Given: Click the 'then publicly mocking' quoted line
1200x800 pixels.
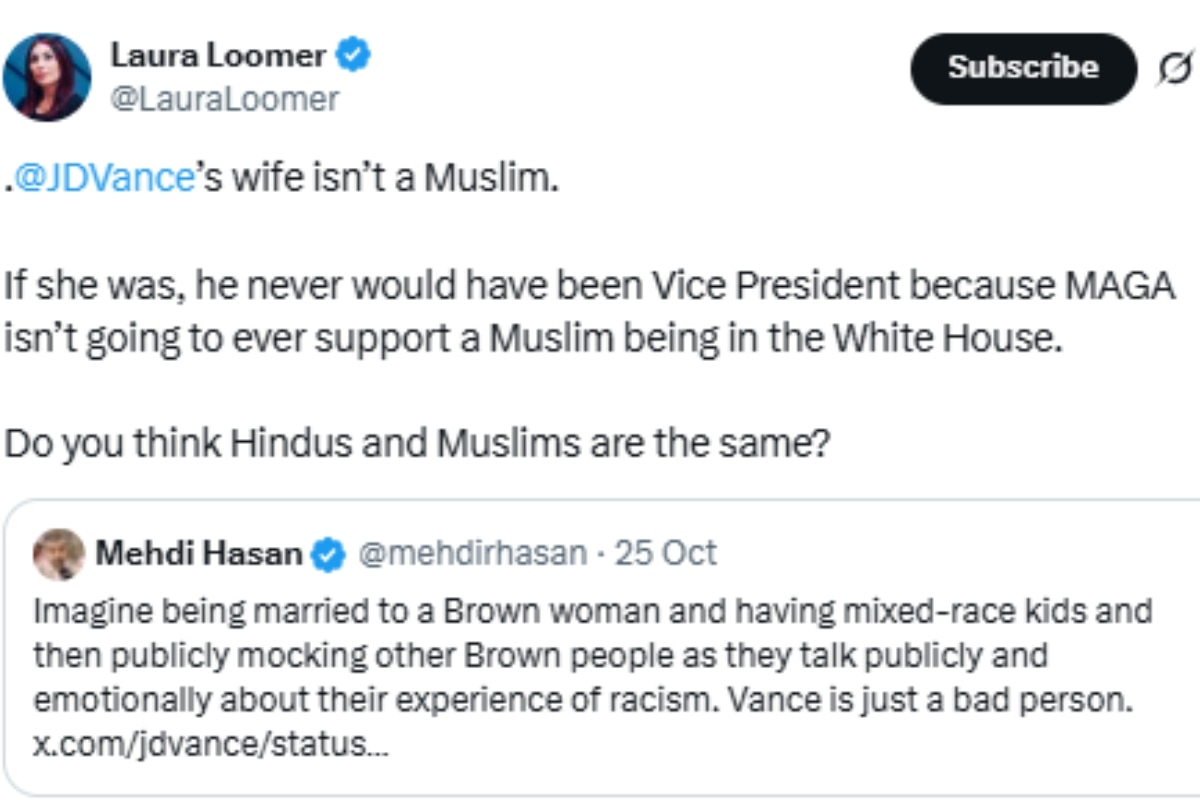Looking at the screenshot, I should (x=540, y=656).
